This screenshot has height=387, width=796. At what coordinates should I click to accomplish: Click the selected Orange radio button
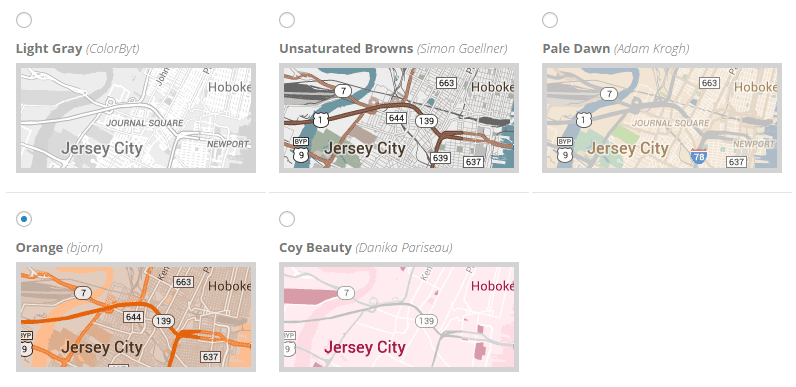click(x=24, y=219)
